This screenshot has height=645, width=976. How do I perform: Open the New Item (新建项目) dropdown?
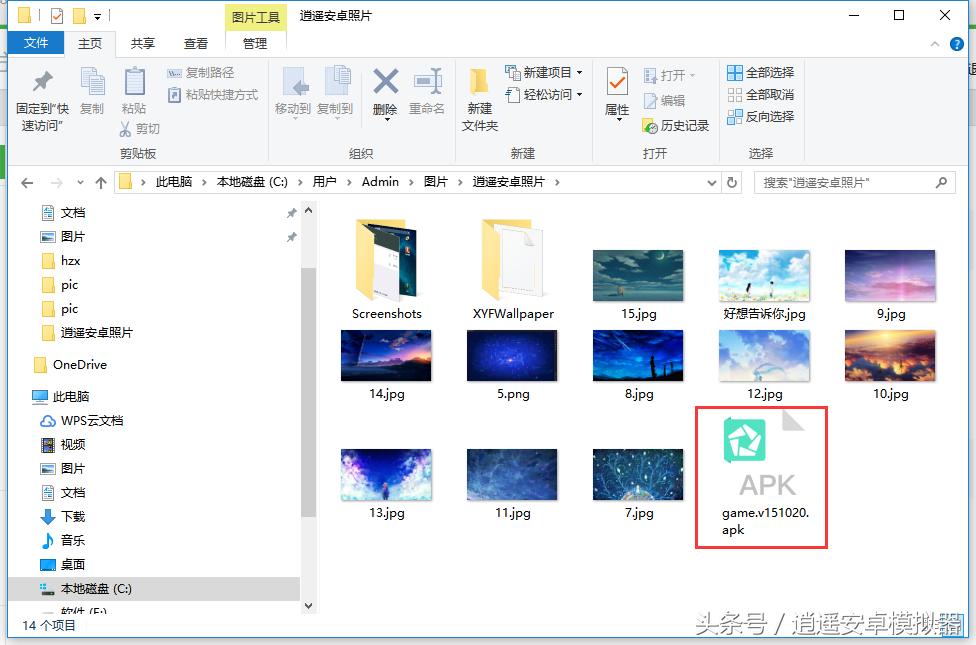(x=543, y=71)
